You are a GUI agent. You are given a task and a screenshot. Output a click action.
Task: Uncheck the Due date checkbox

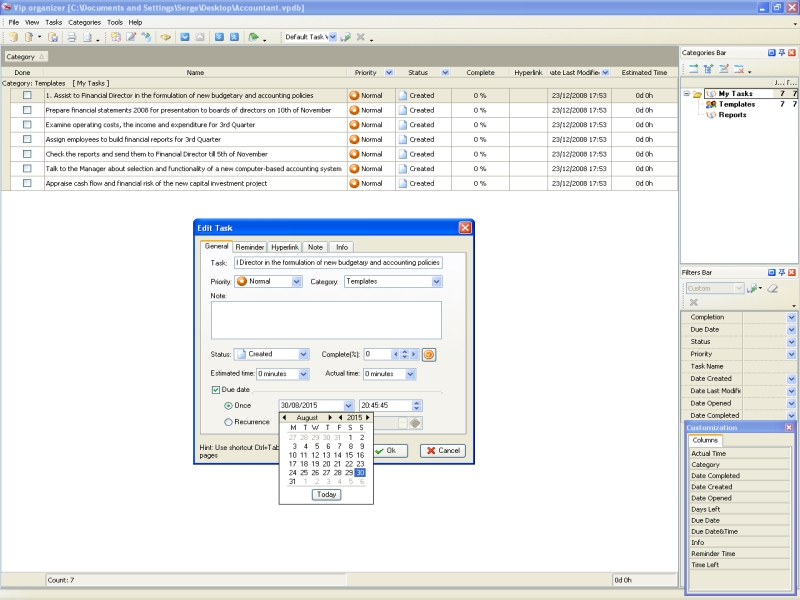tap(215, 389)
